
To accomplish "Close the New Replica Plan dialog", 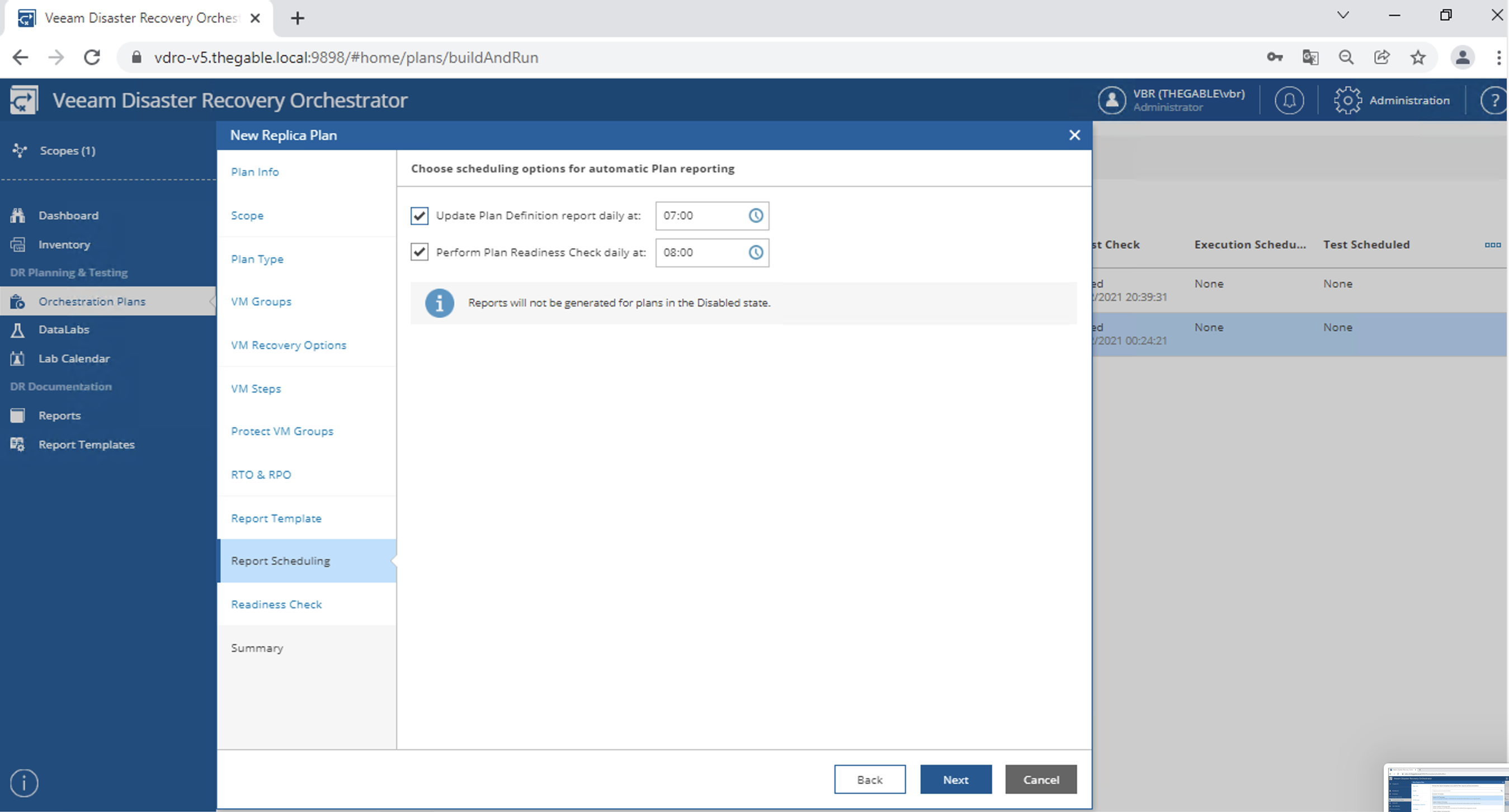I will pos(1074,135).
